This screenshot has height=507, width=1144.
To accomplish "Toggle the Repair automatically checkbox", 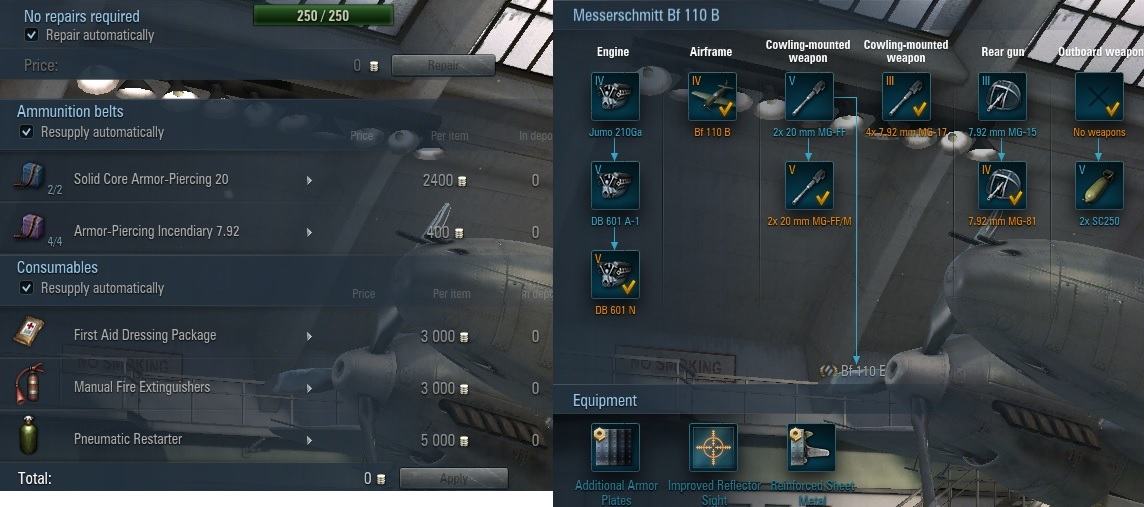I will point(31,35).
